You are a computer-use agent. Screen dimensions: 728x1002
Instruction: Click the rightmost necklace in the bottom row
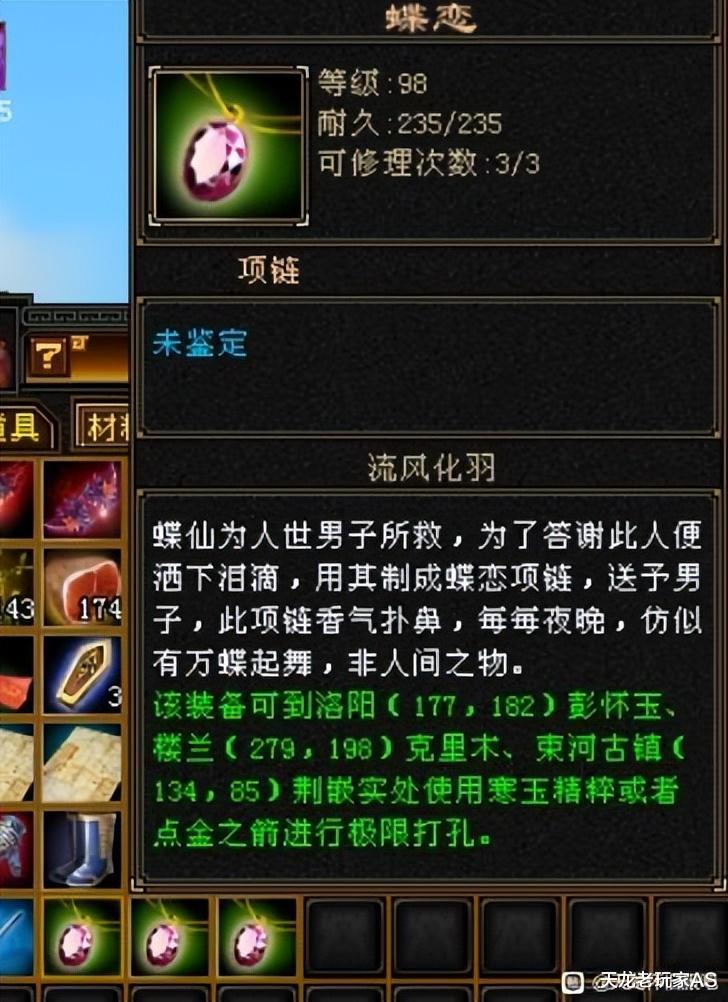[x=258, y=937]
